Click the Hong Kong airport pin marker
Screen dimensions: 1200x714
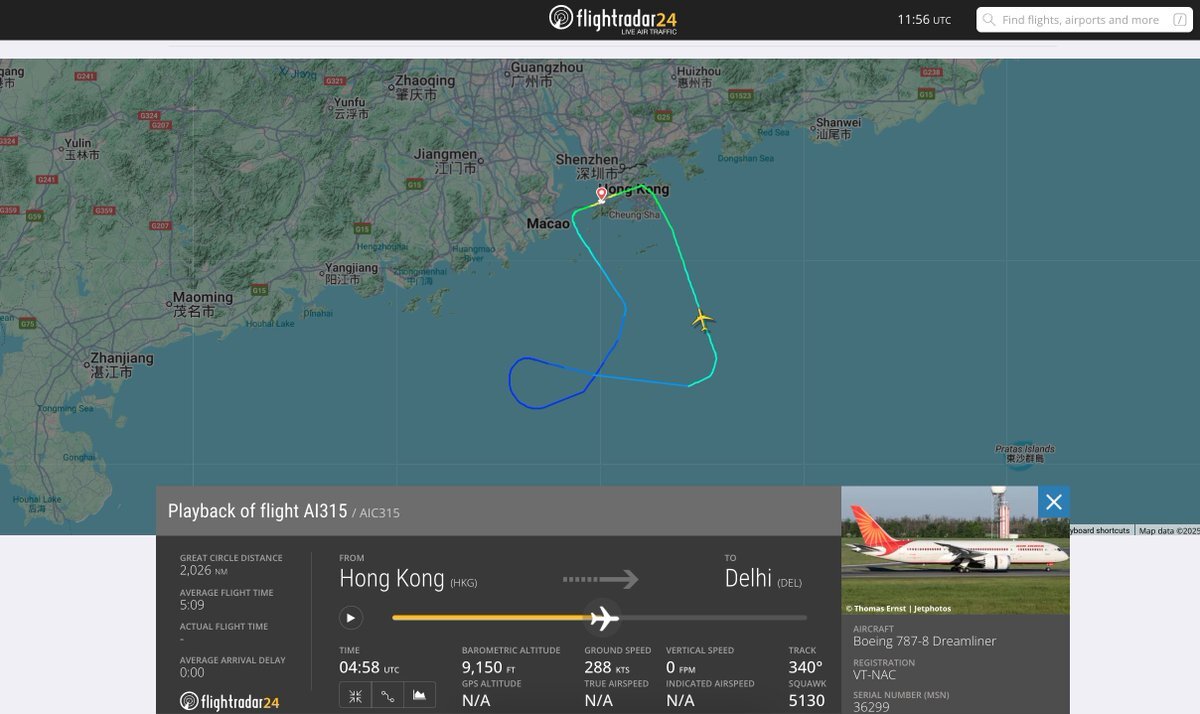click(x=601, y=194)
